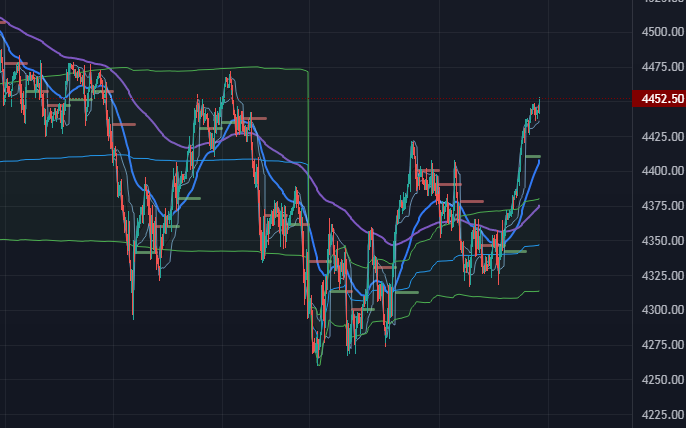Click the 4400.00 price scale value
Screen dimensions: 686x428
click(x=662, y=171)
